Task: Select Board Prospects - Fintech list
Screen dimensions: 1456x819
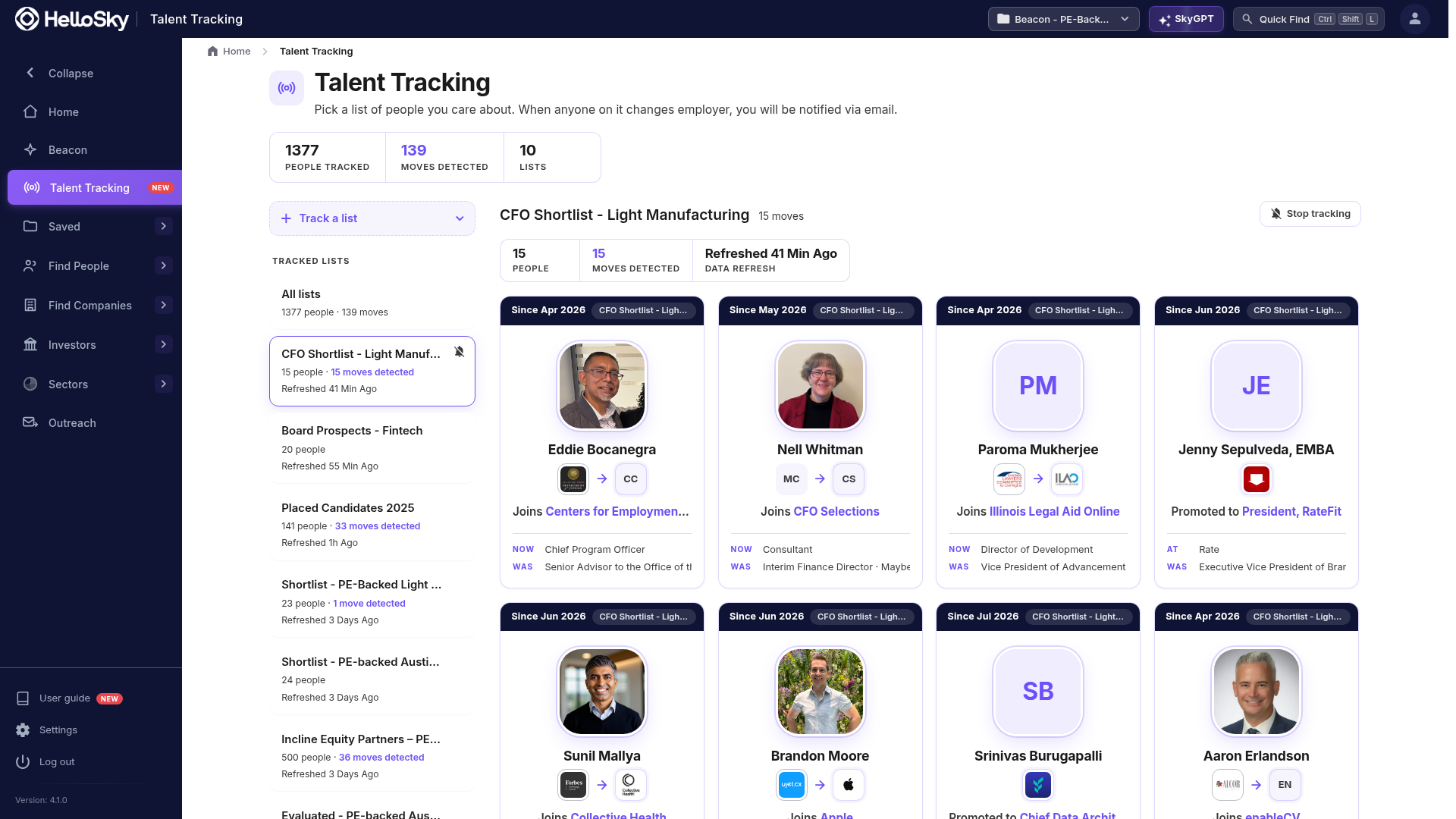Action: pos(372,447)
